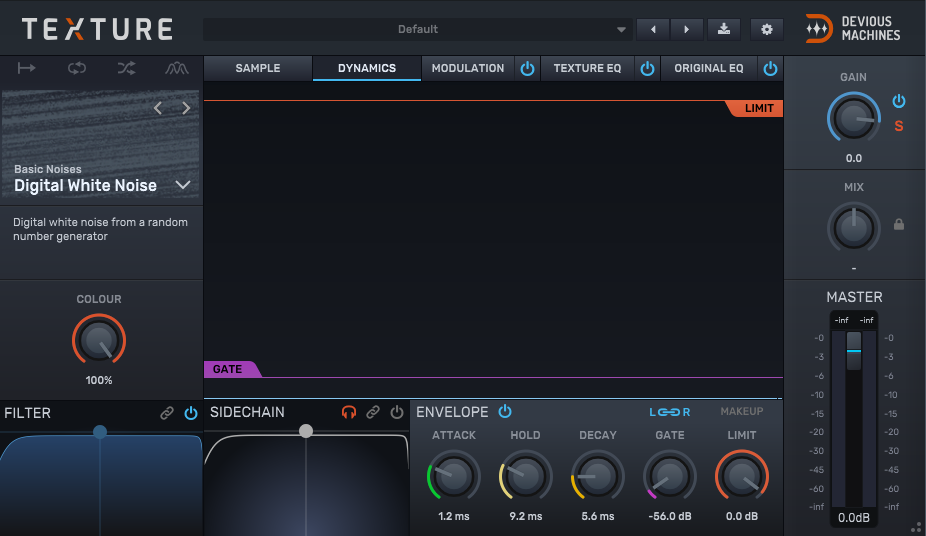Click the sample waveform thumbnail

[100, 143]
